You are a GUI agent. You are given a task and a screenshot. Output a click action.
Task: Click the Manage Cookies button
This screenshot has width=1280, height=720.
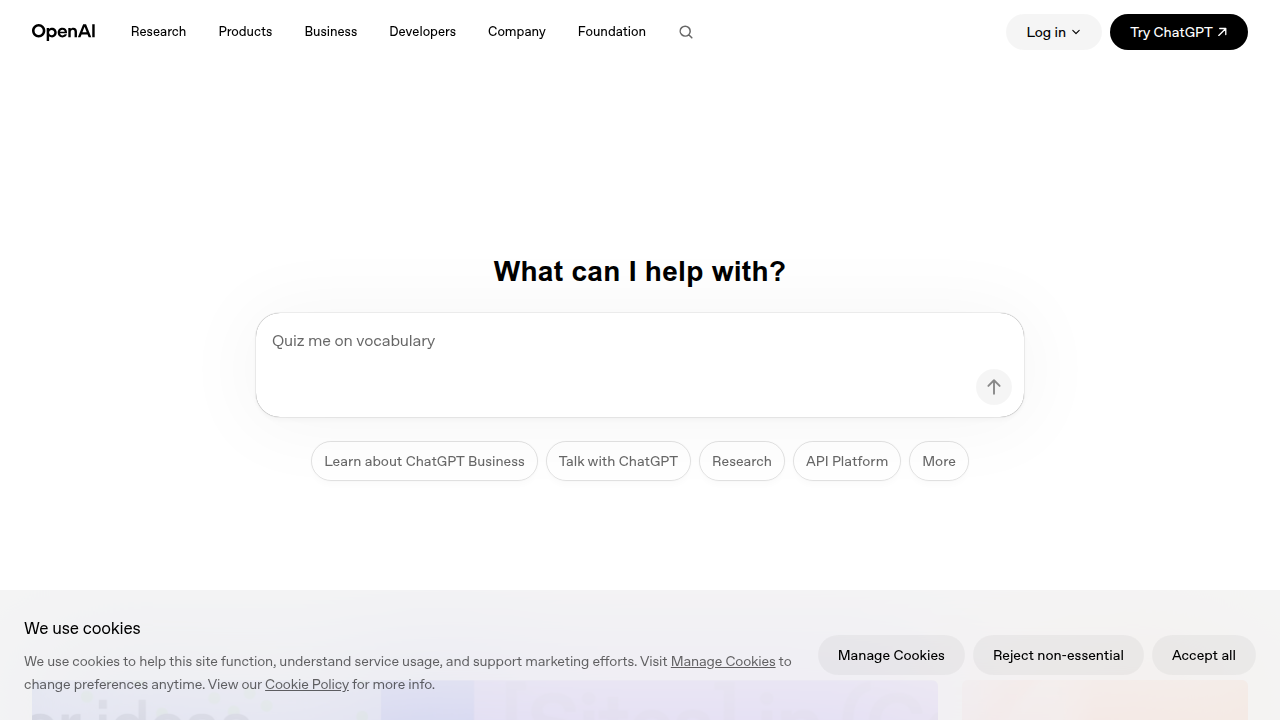(x=891, y=655)
